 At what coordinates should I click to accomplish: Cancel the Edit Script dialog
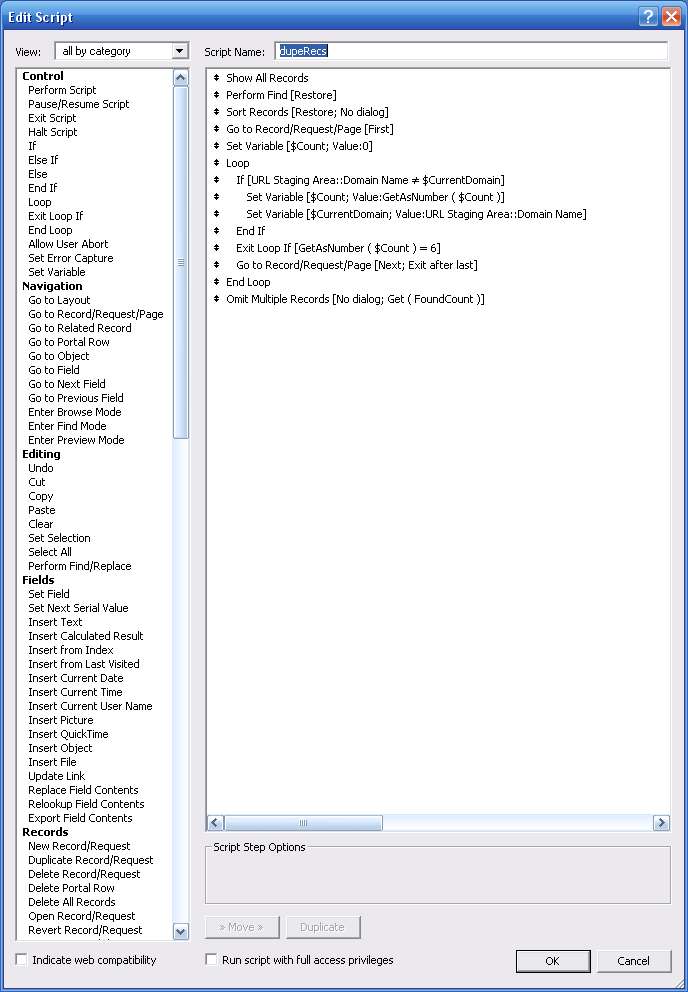point(634,961)
